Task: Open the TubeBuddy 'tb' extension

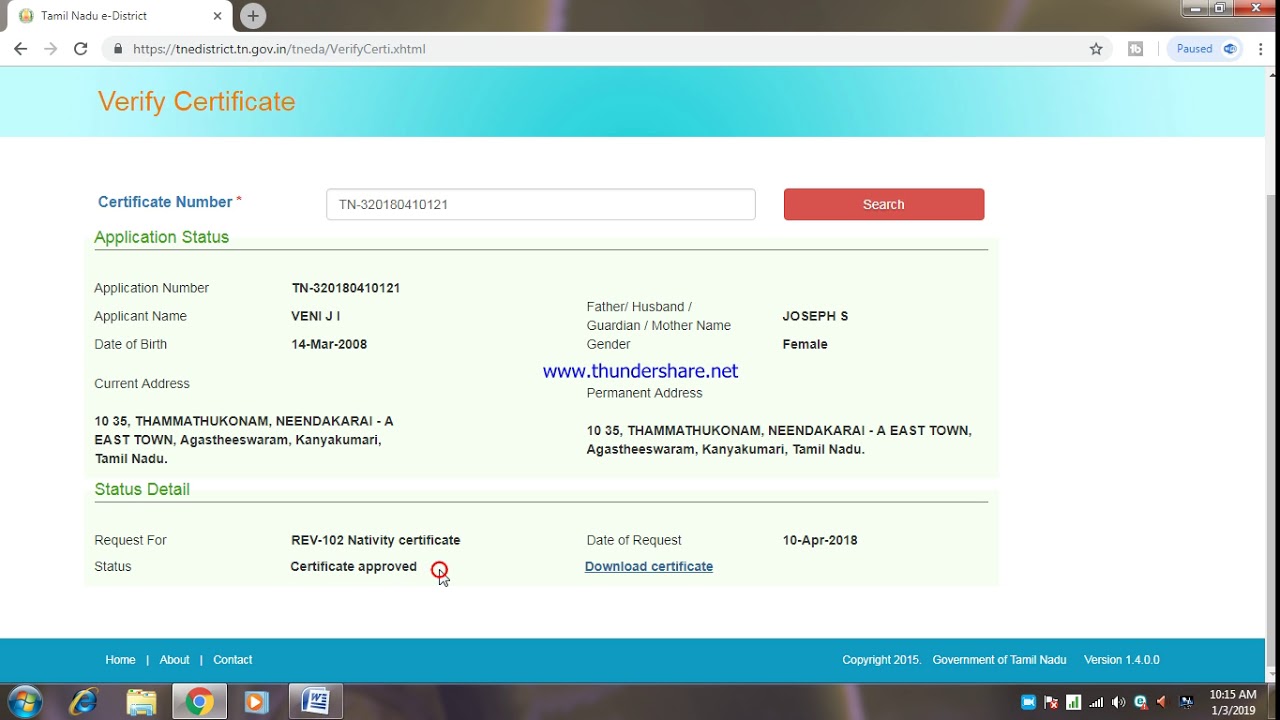Action: (x=1135, y=48)
